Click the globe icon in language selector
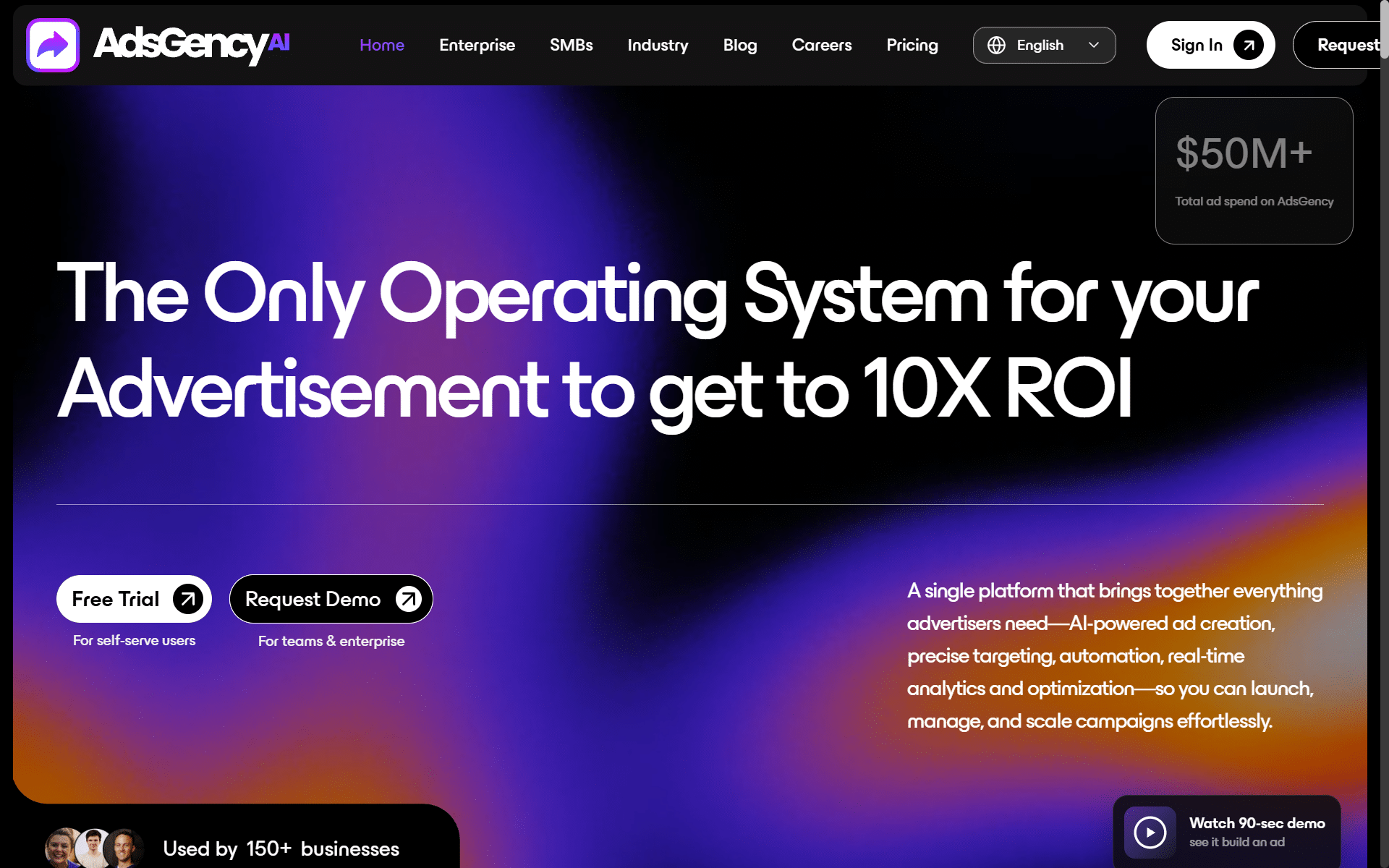This screenshot has height=868, width=1389. tap(996, 45)
